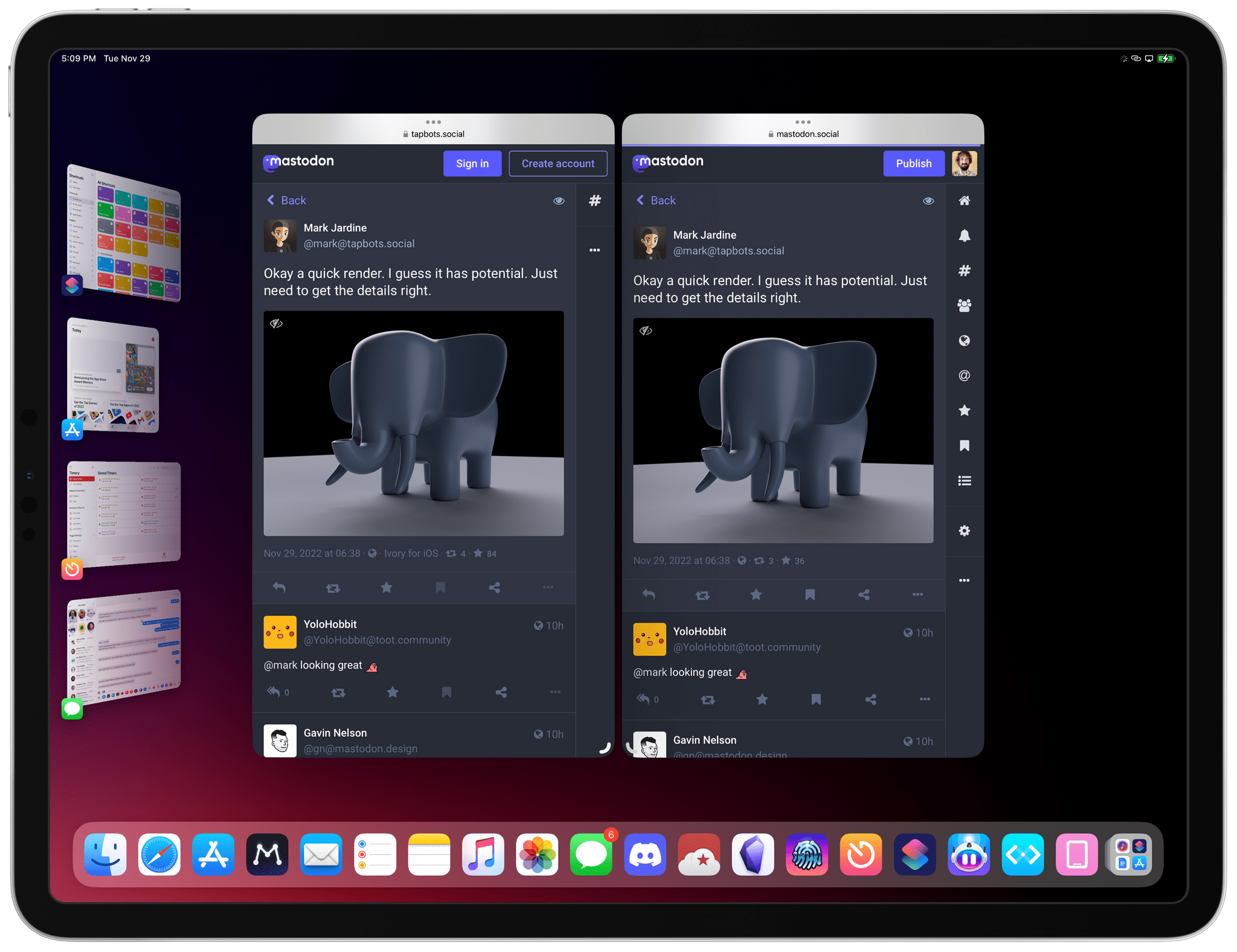Hide elephant image in tapbots.social window
The height and width of the screenshot is (952, 1237).
coord(276,324)
